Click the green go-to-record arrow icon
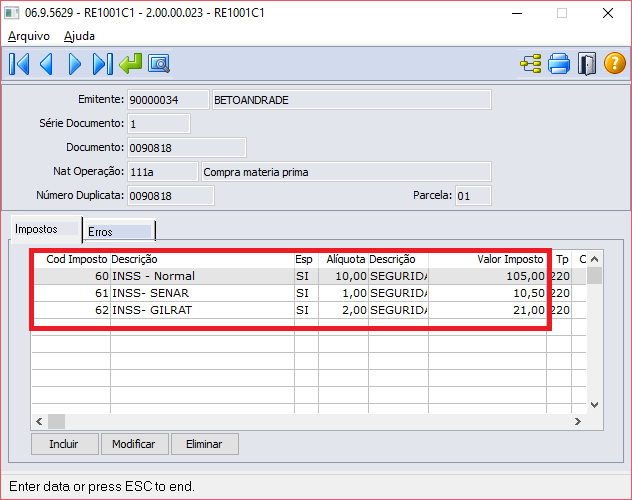632x500 pixels. (x=131, y=64)
